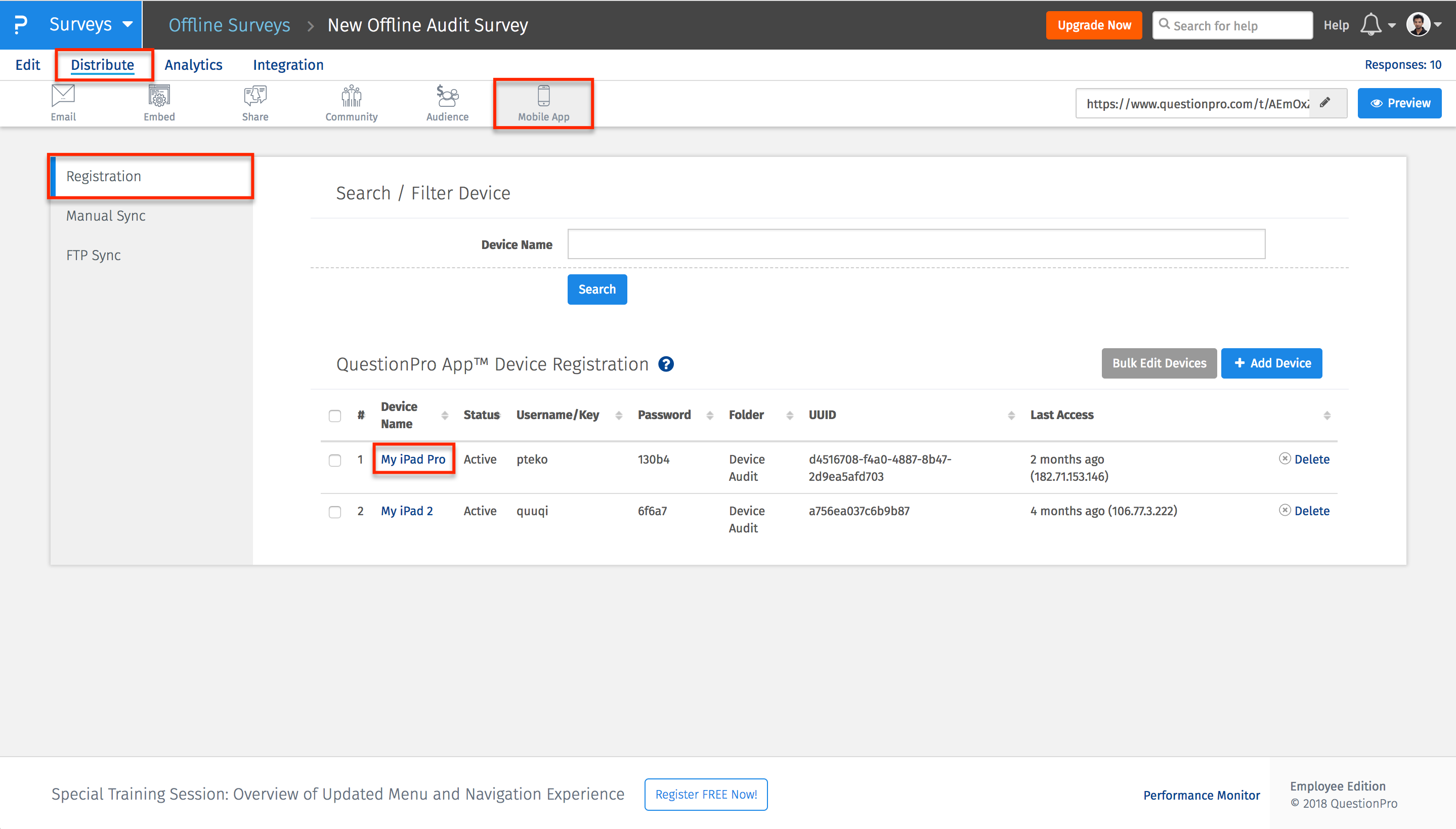Click the Upgrade Now button

1094,25
